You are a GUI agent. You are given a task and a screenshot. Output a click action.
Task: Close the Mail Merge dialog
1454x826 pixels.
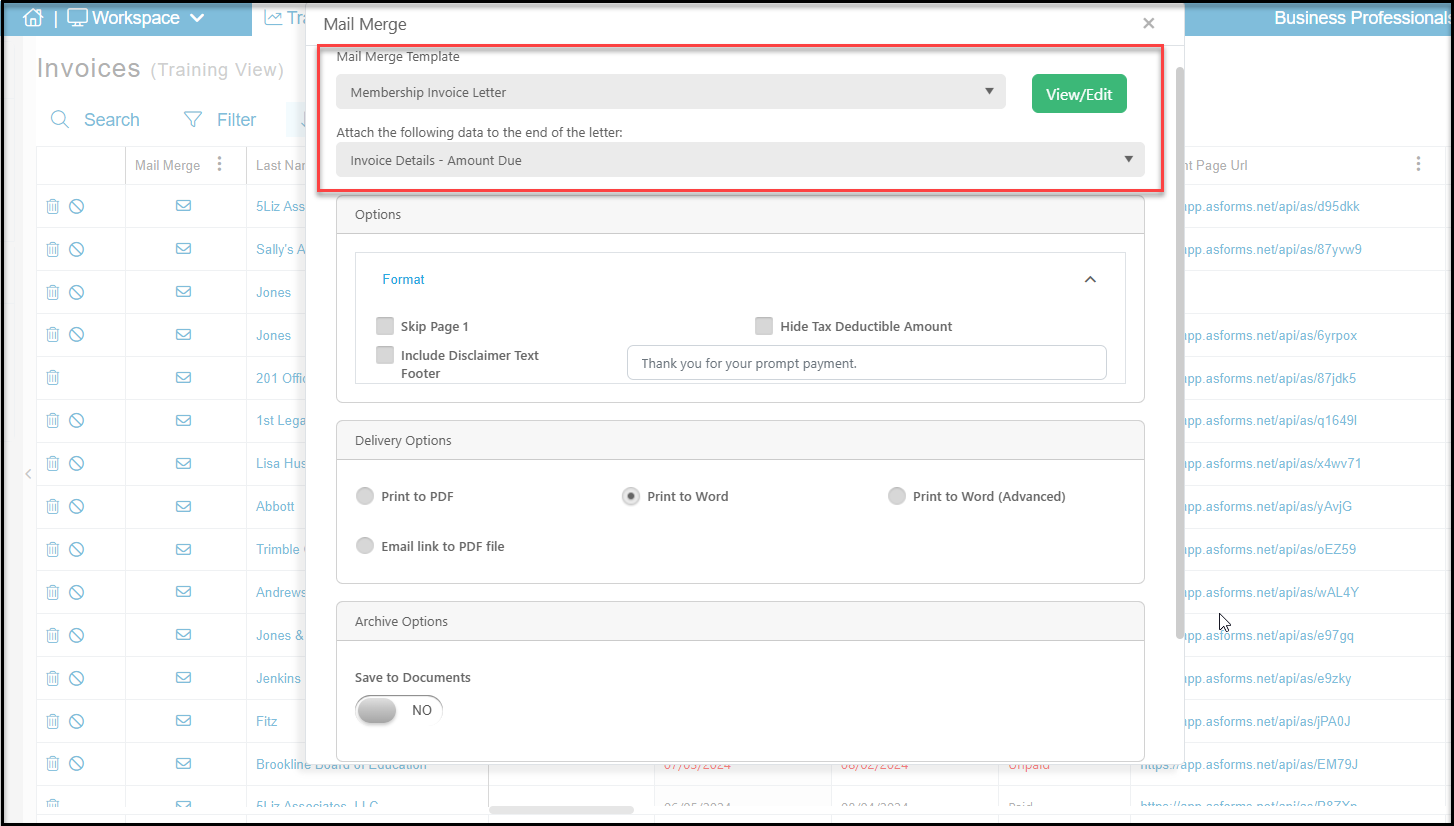click(x=1148, y=23)
